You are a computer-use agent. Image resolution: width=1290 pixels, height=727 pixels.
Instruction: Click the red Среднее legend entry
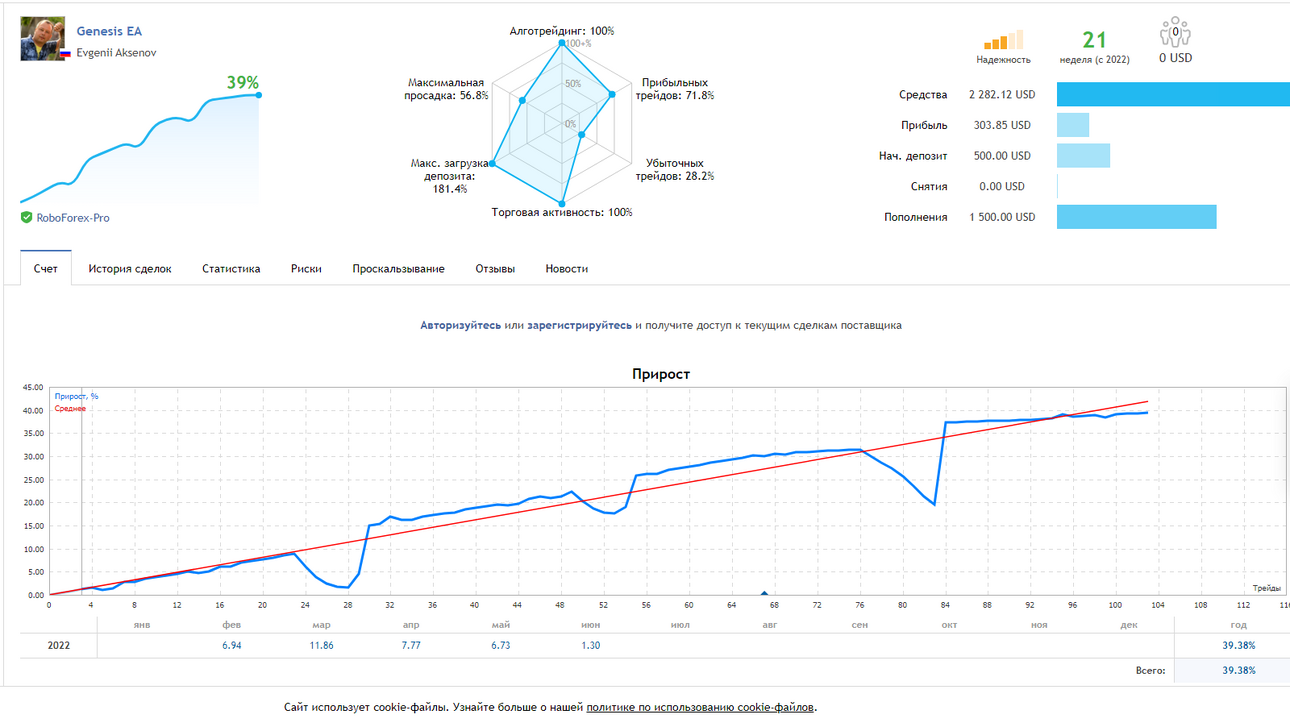70,409
